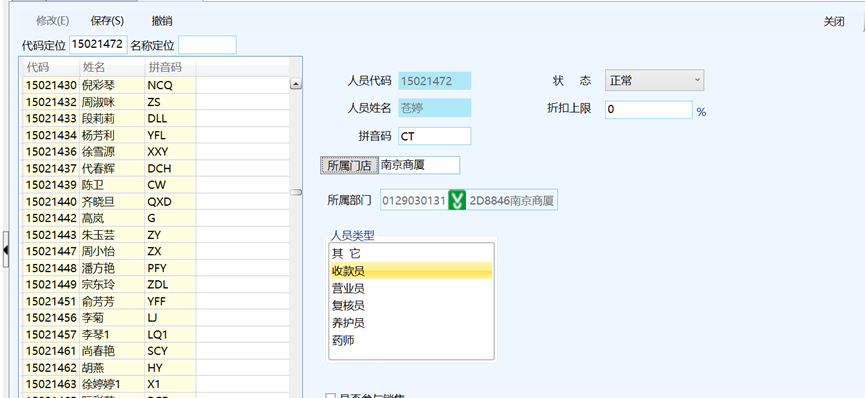Collapse the left panel arrow handle

6,250
